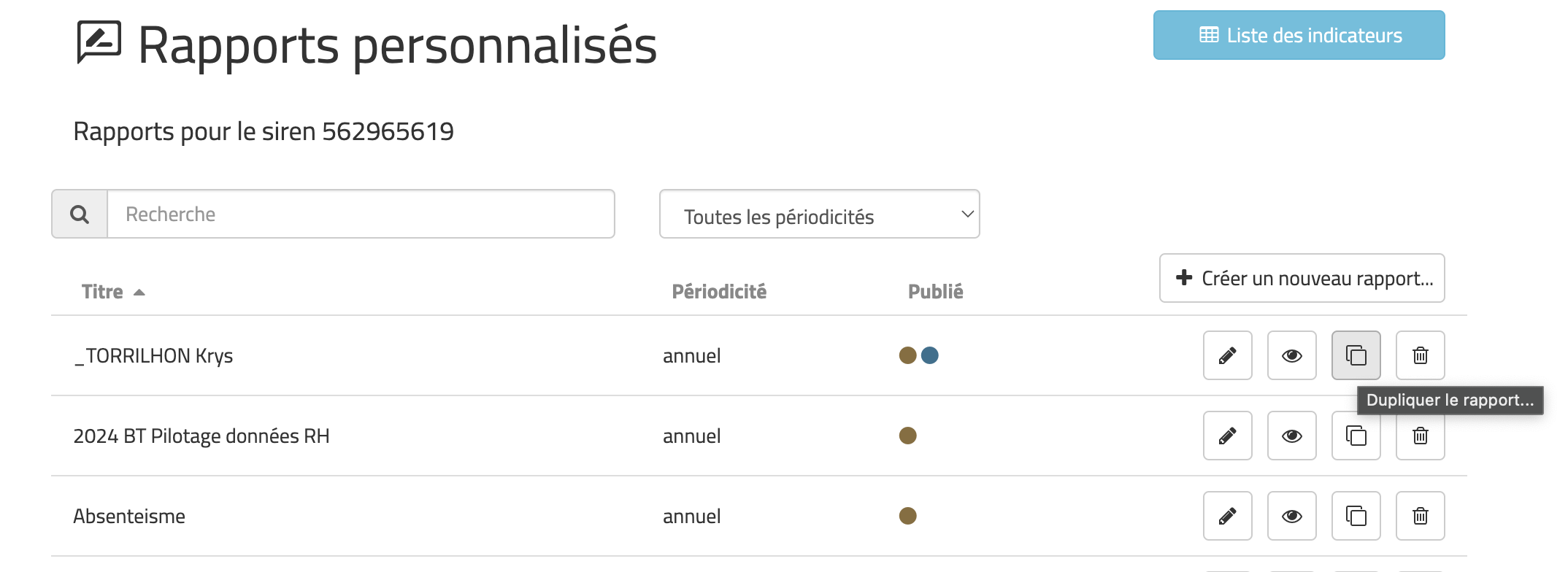Click the Publié column header
The image size is (1568, 572).
pyautogui.click(x=935, y=292)
